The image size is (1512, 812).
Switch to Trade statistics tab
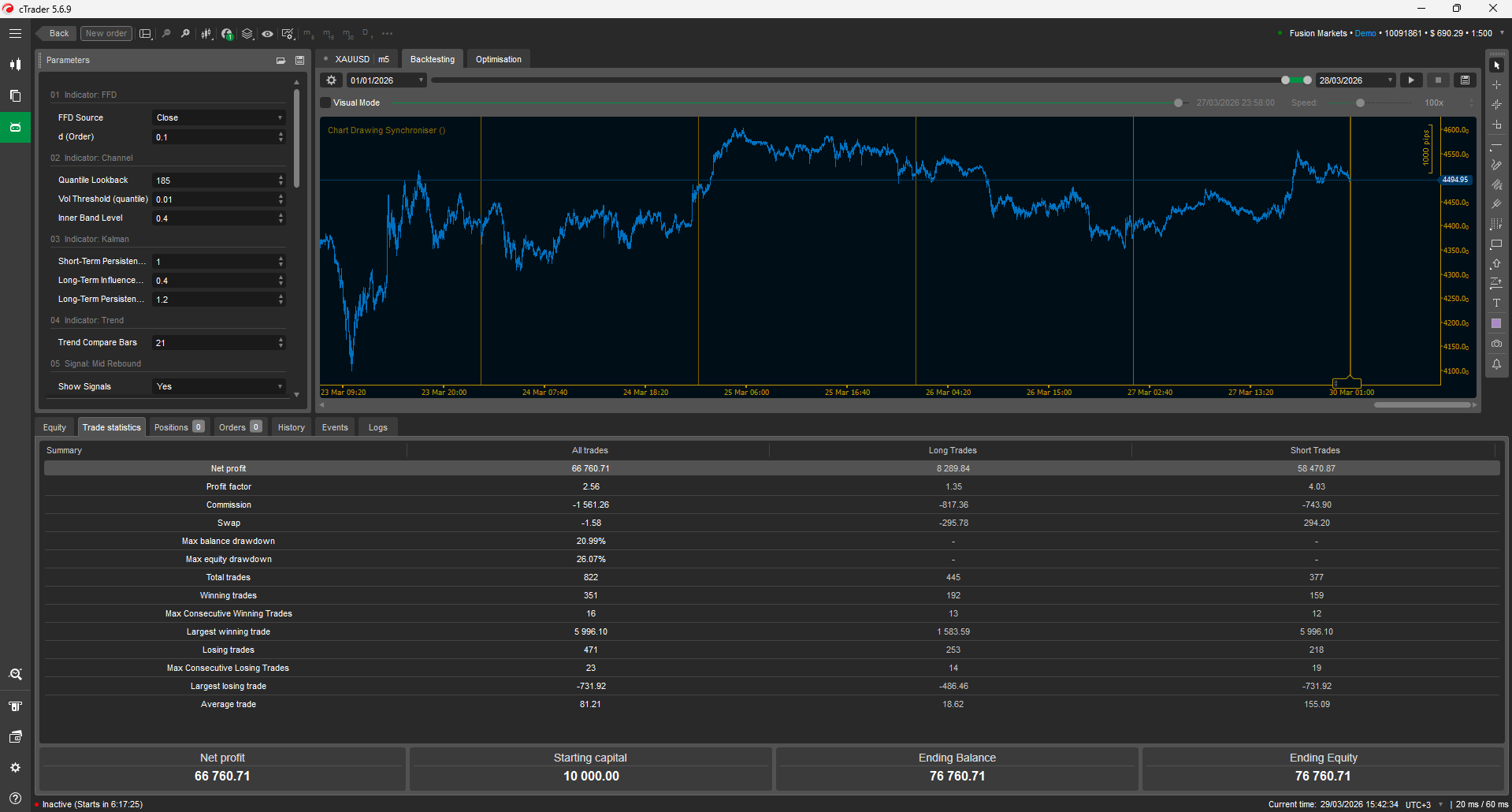(x=111, y=426)
